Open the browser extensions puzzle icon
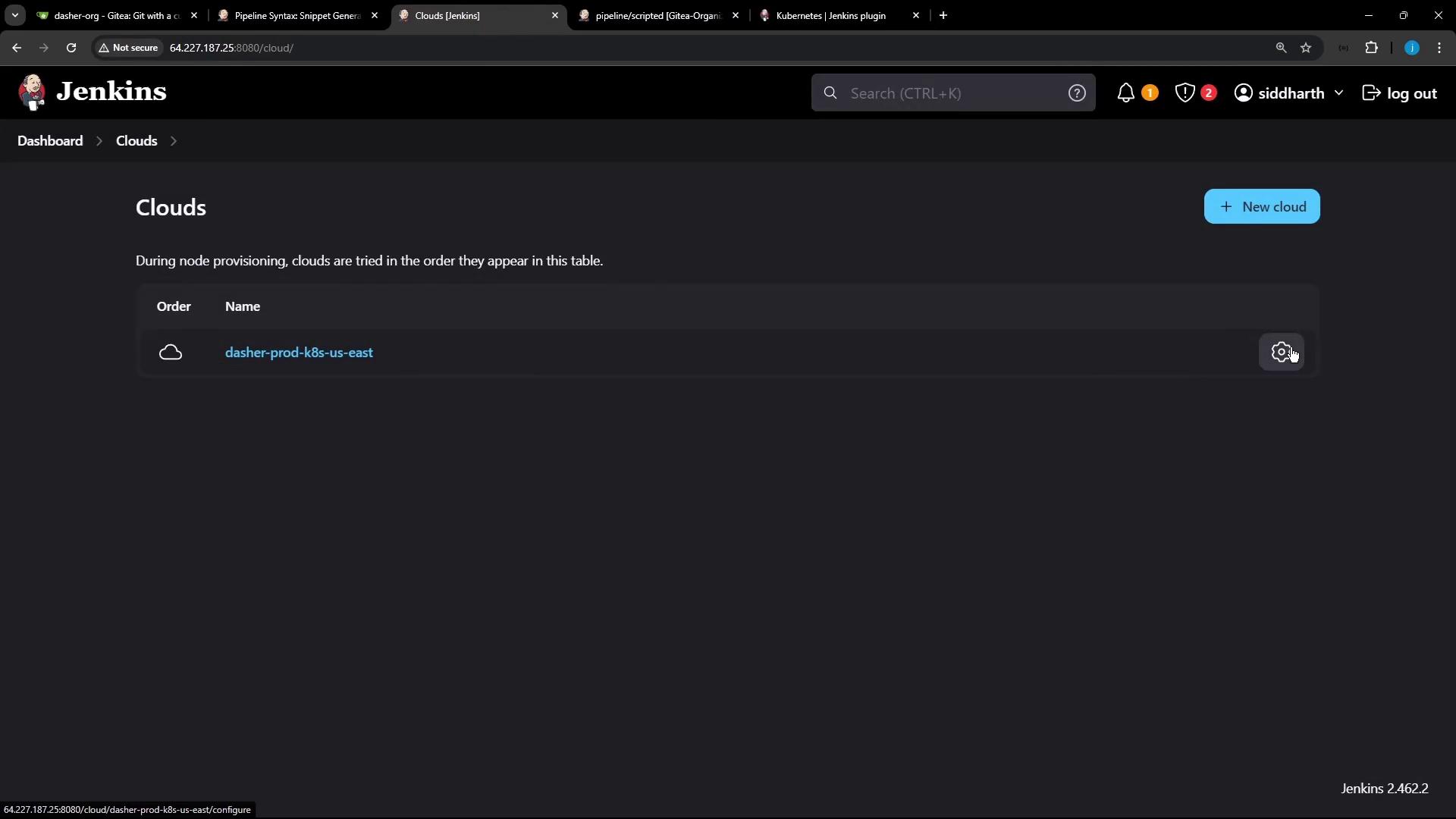Image resolution: width=1456 pixels, height=819 pixels. [x=1371, y=48]
